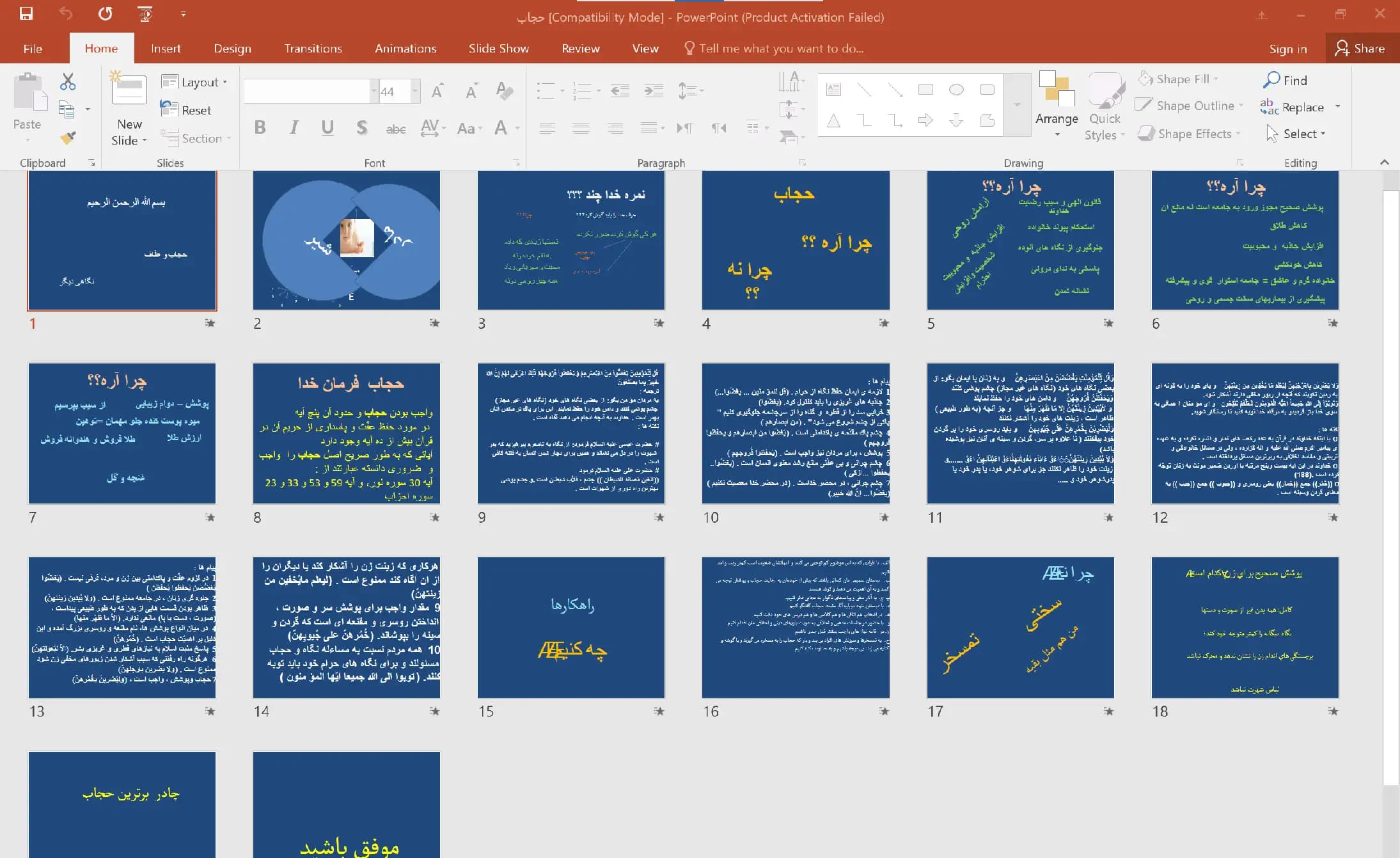Toggle Bold formatting

[260, 127]
